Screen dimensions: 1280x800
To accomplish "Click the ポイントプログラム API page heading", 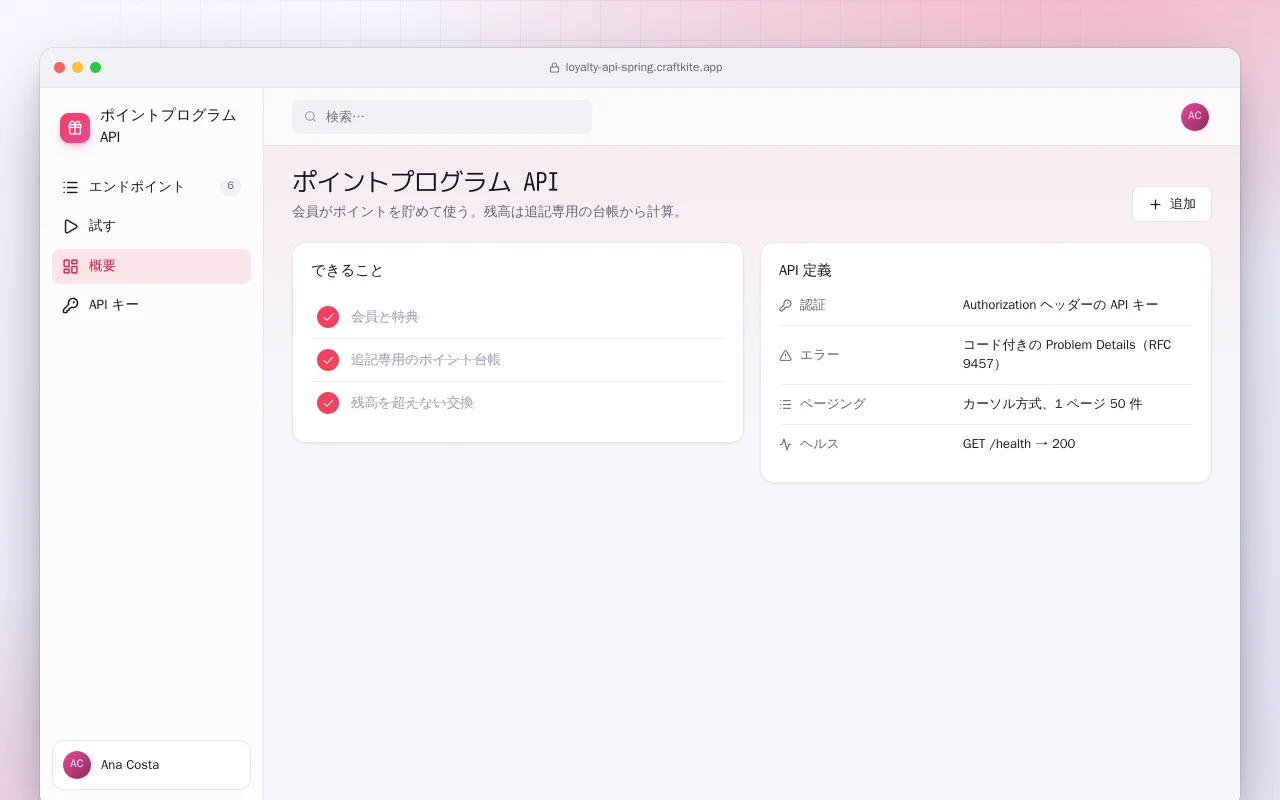I will coord(425,182).
